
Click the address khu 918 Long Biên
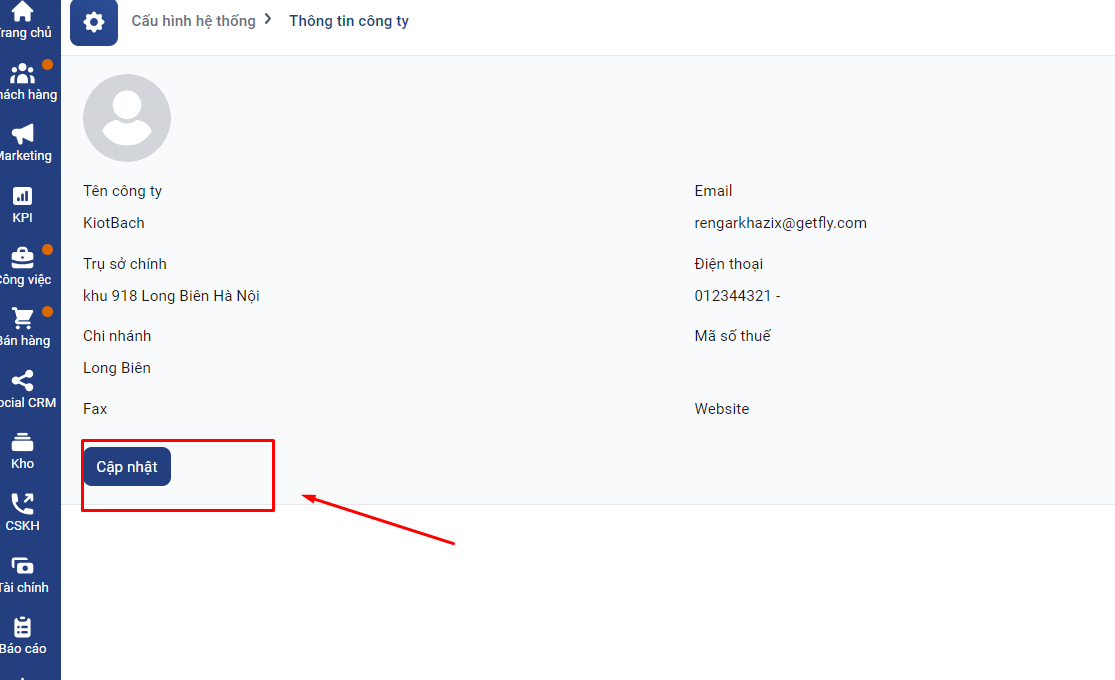click(171, 296)
